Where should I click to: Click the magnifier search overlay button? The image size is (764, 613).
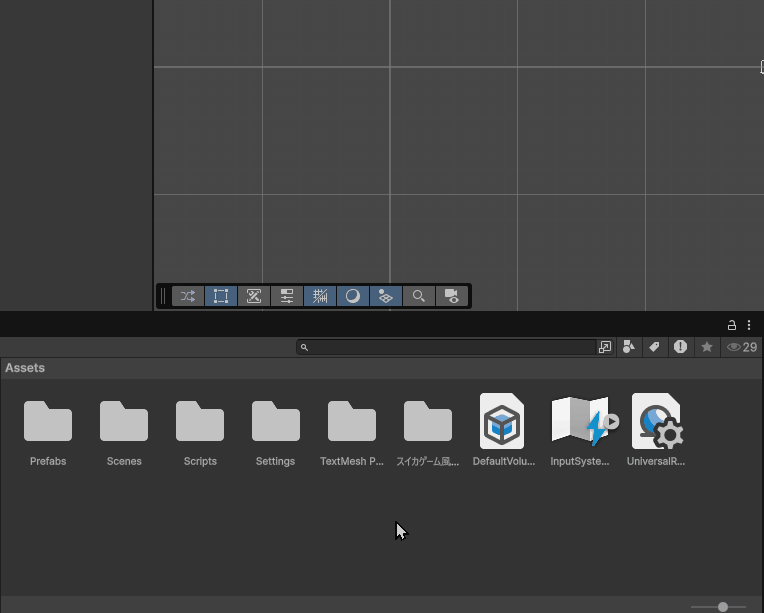pyautogui.click(x=419, y=296)
